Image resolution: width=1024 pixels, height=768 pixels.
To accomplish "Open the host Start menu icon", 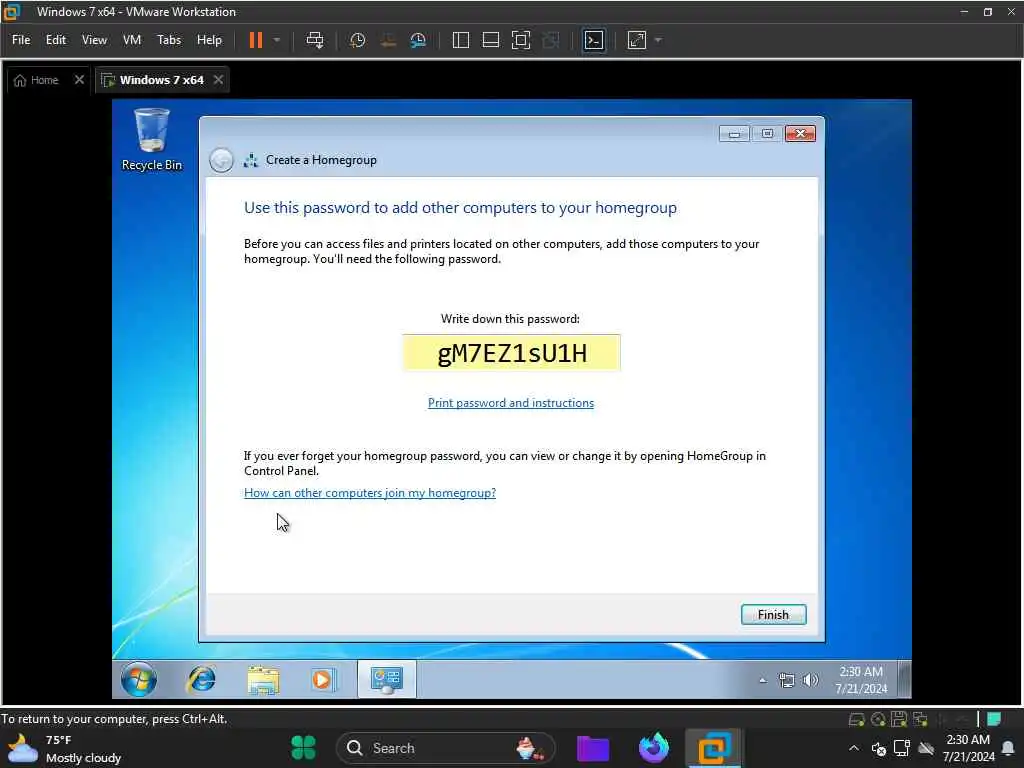I will coord(303,748).
